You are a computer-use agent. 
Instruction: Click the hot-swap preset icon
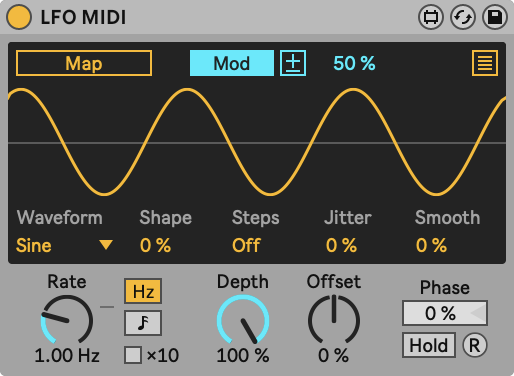(x=463, y=17)
